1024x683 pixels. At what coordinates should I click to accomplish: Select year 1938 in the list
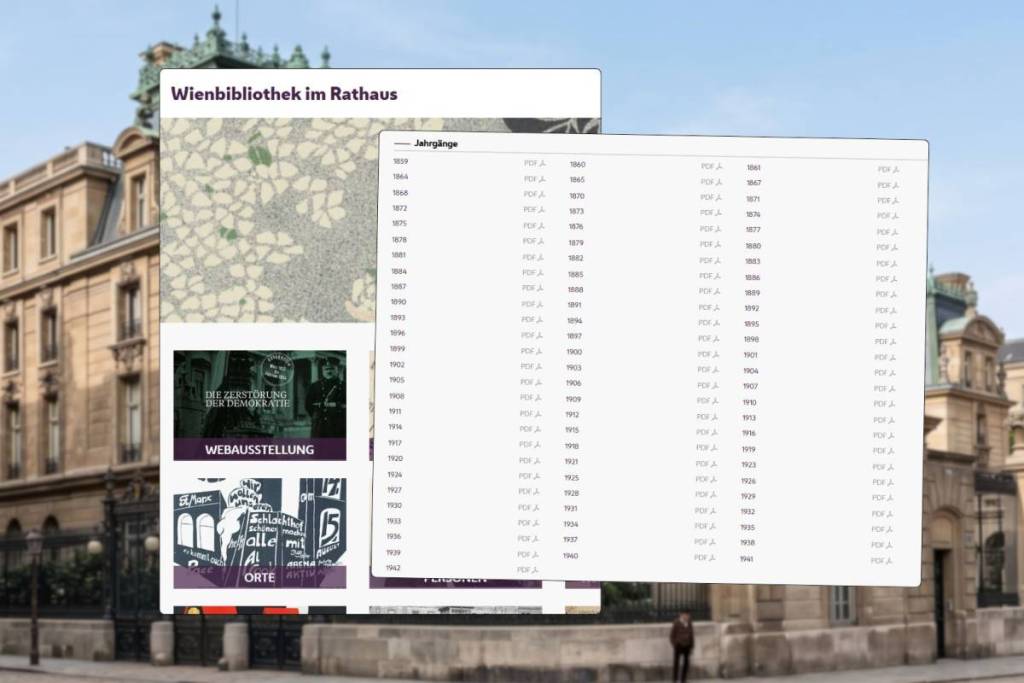(747, 543)
